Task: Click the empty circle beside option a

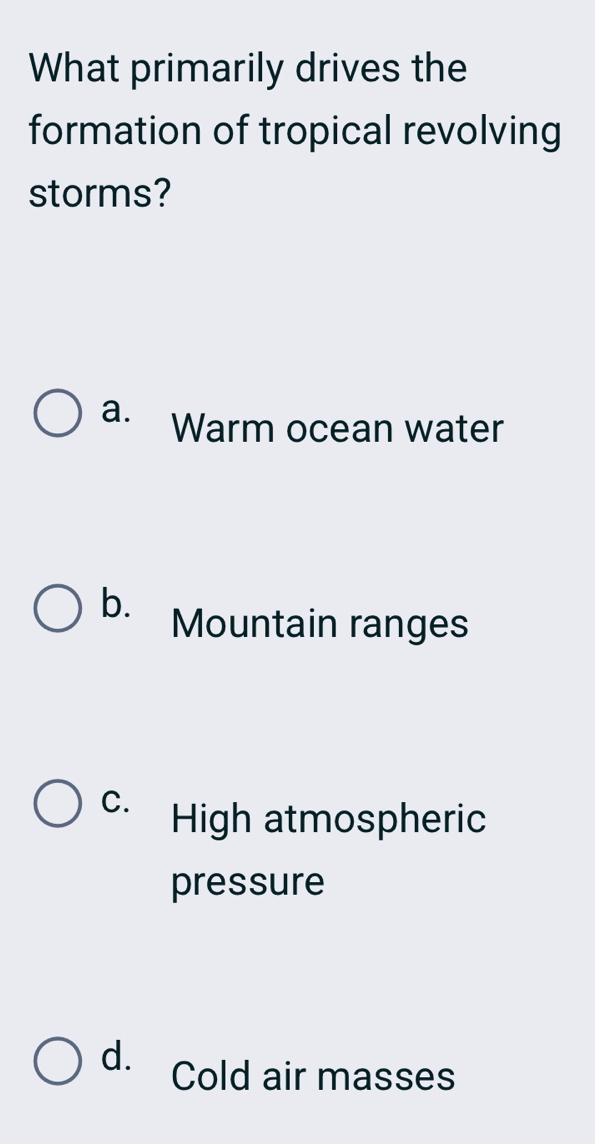Action: point(57,411)
